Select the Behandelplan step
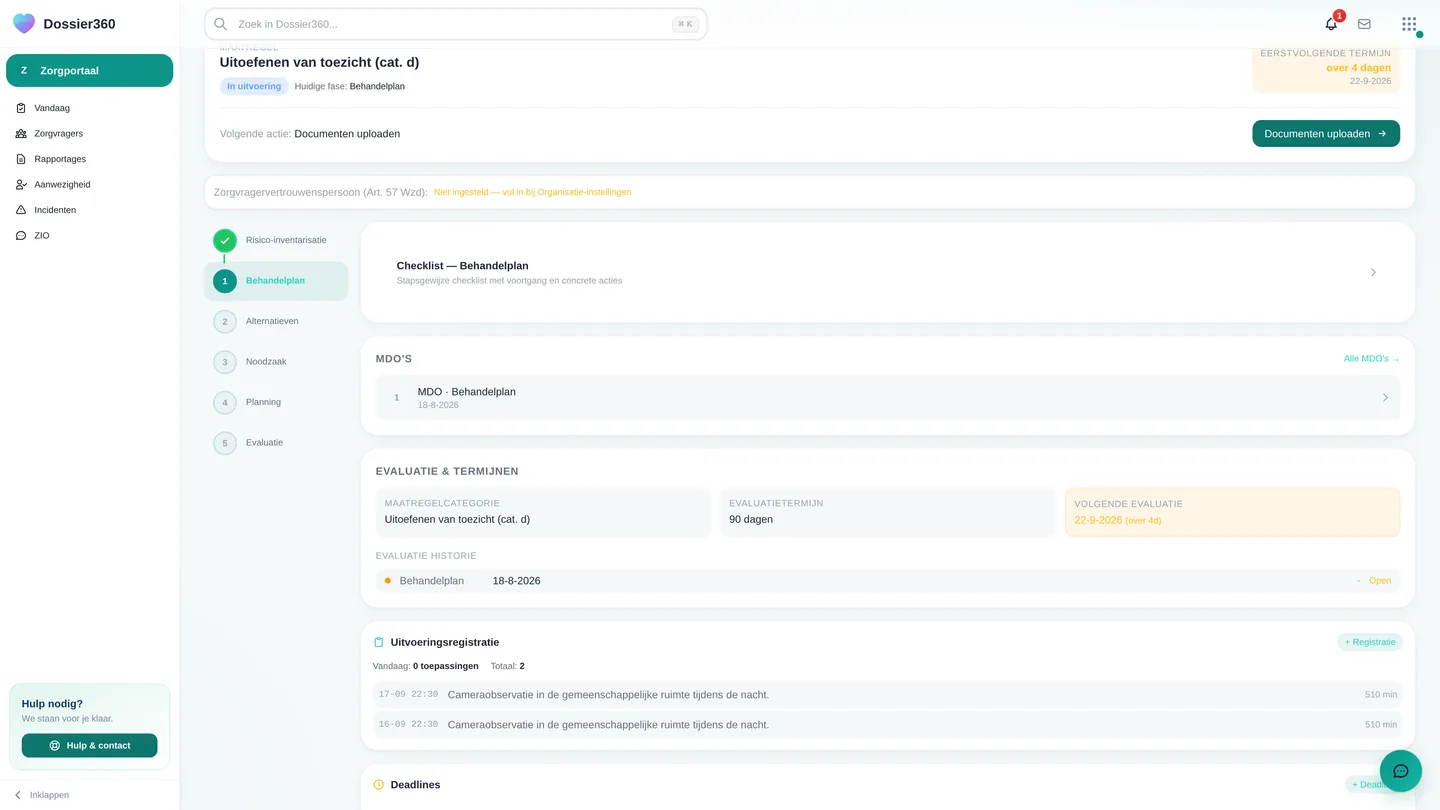This screenshot has height=810, width=1440. click(276, 281)
